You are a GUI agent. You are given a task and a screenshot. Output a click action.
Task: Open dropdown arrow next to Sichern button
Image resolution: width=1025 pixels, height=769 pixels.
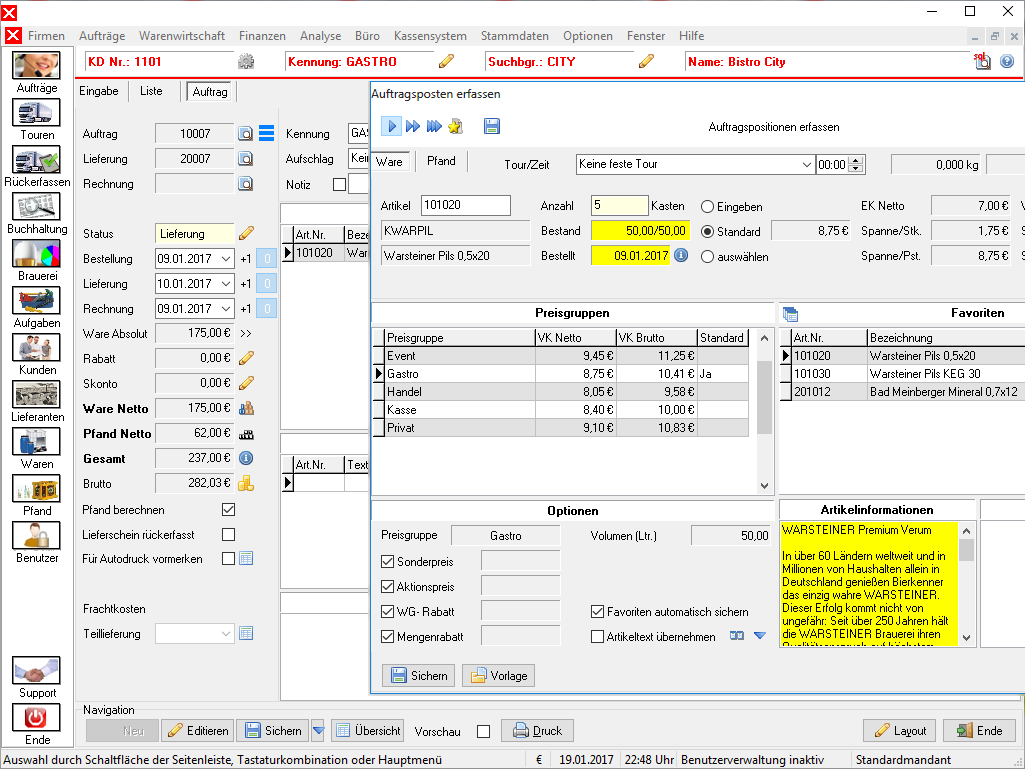pos(318,730)
